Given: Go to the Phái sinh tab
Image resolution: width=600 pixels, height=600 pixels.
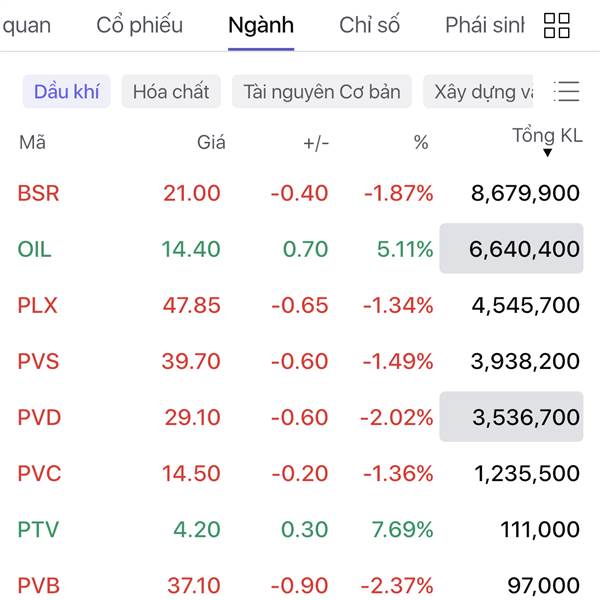Looking at the screenshot, I should point(485,26).
